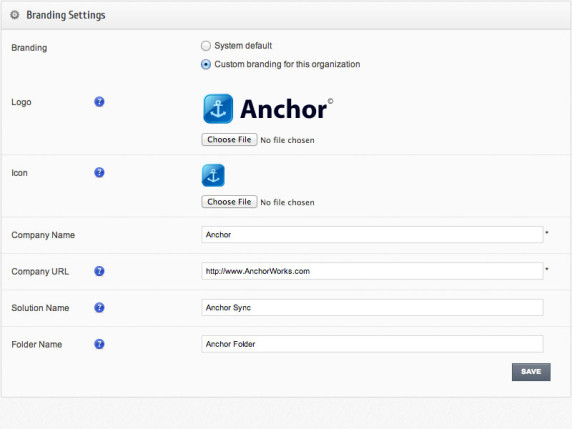Click the small anchor icon preview
The image size is (572, 429).
[x=213, y=175]
